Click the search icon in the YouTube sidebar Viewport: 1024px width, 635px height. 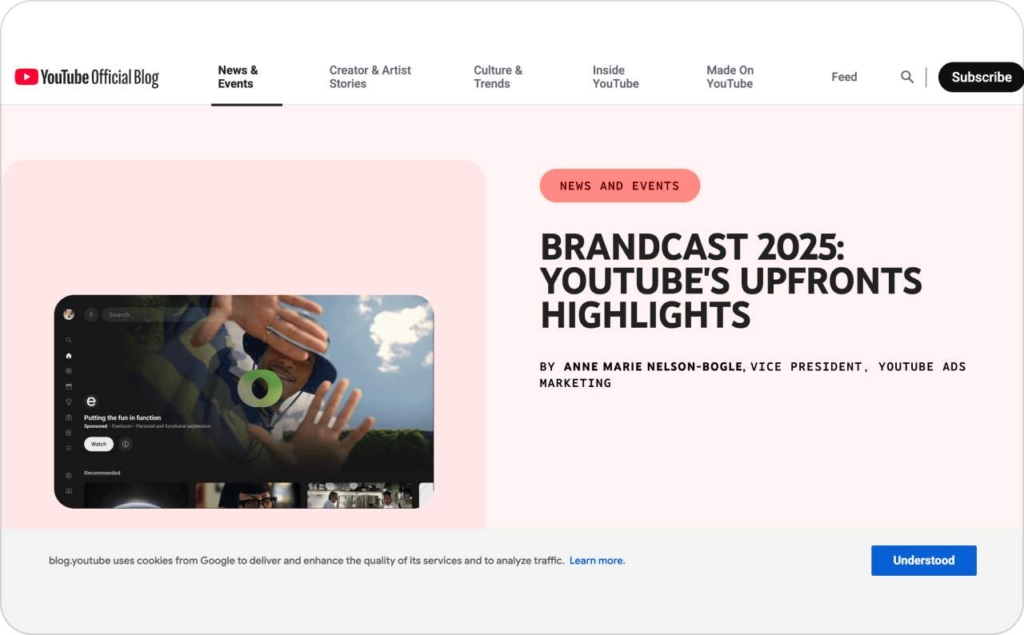tap(69, 339)
